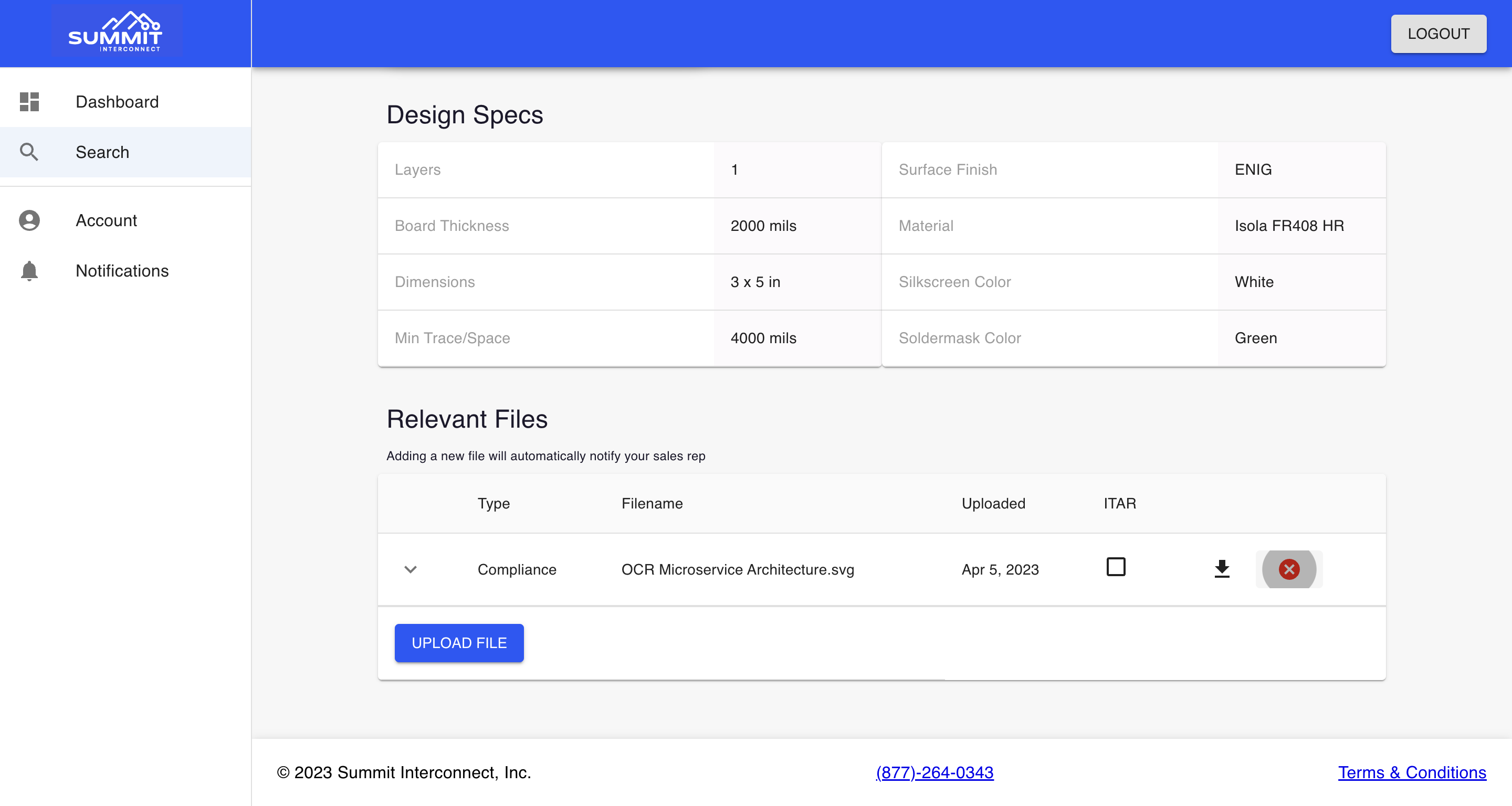Click the Dashboard grid icon
This screenshot has width=1512, height=806.
[x=29, y=101]
